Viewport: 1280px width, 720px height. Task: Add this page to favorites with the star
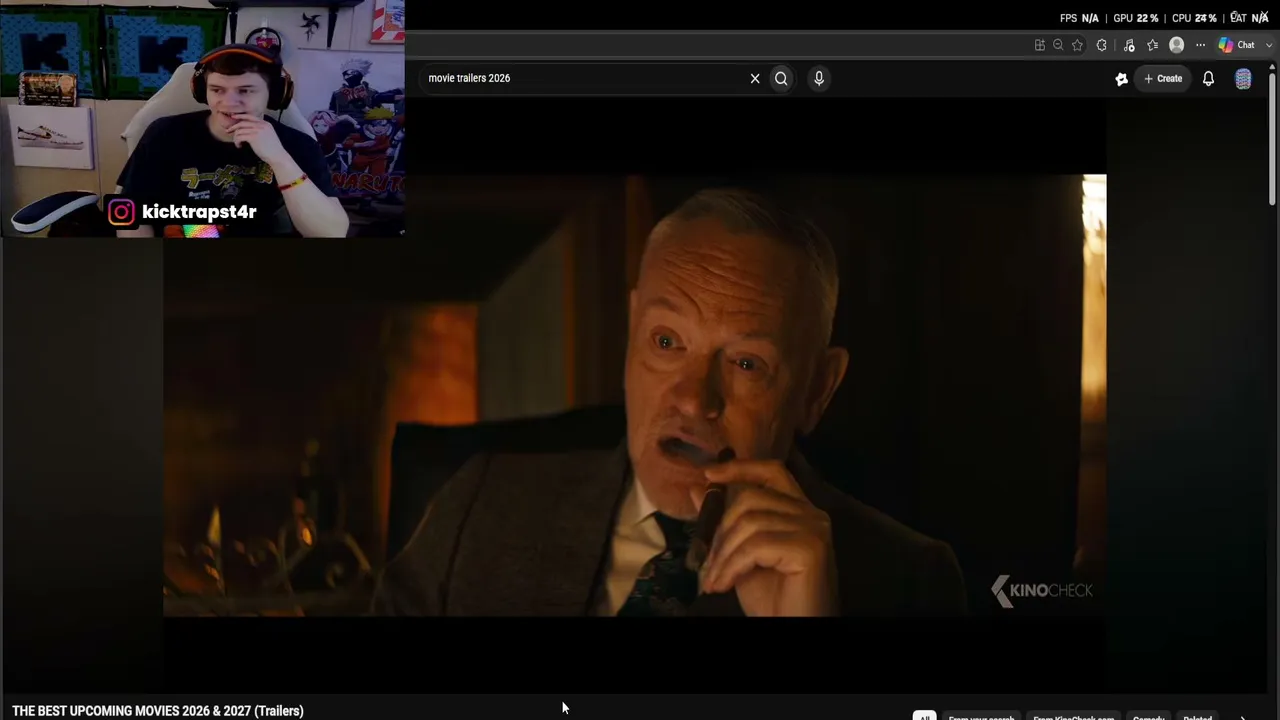tap(1077, 45)
